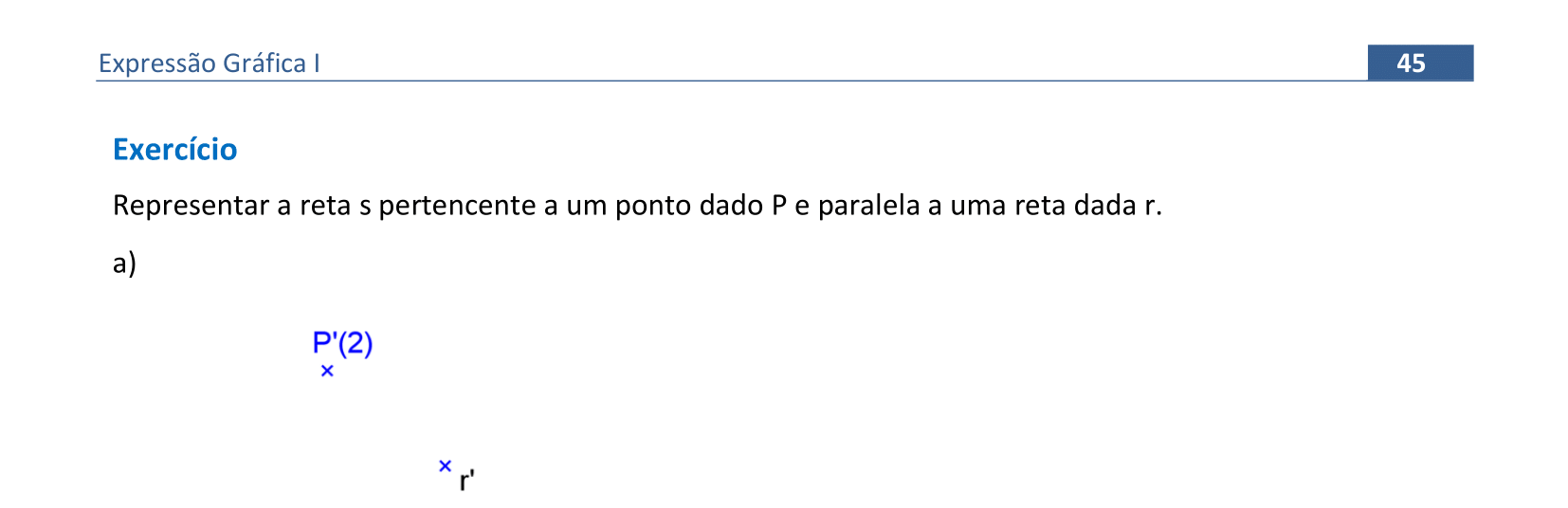Click the "(2)" elevation in the P' label
This screenshot has width=1568, height=508.
tap(356, 343)
